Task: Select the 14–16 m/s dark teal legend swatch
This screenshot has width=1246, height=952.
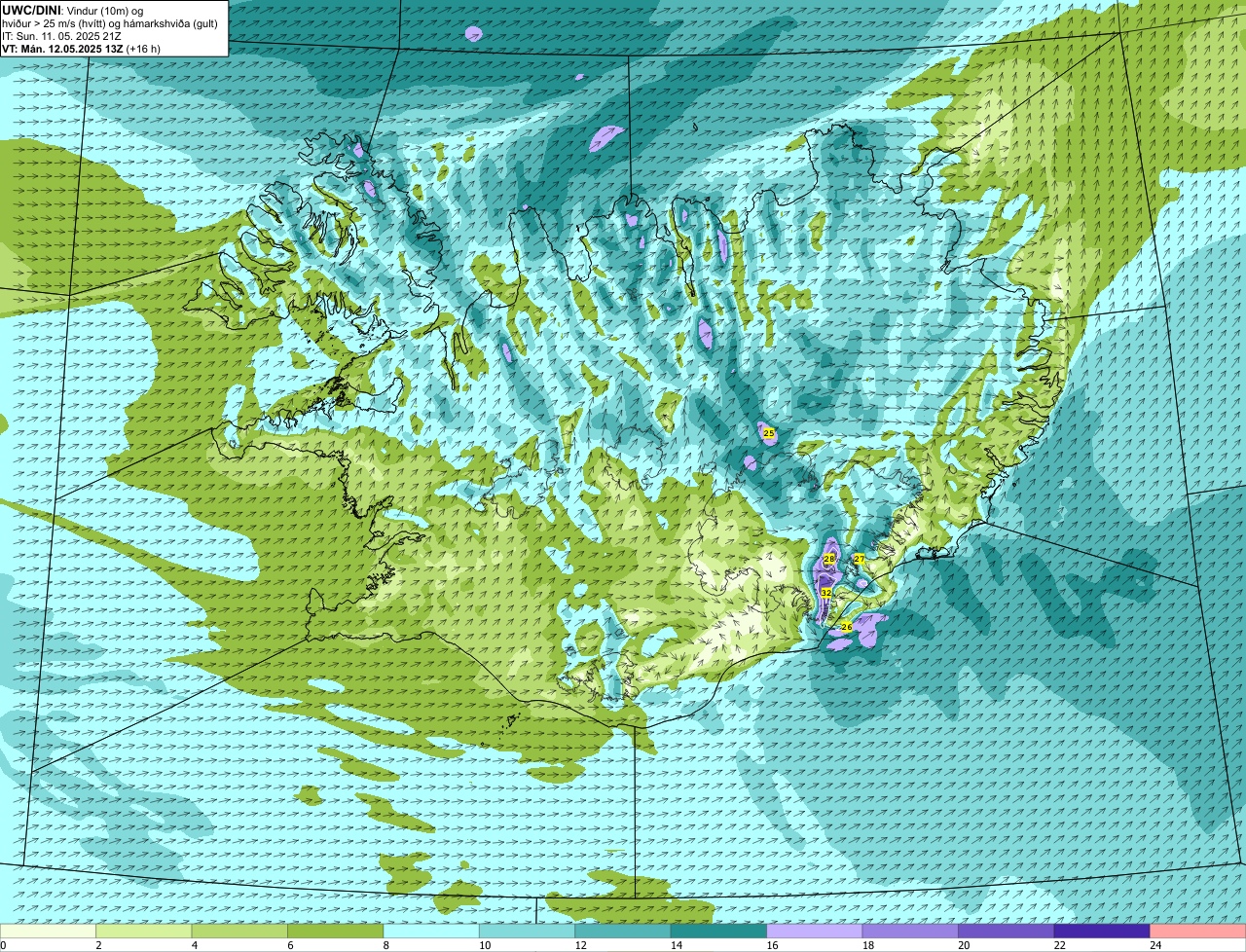Action: pos(718,931)
